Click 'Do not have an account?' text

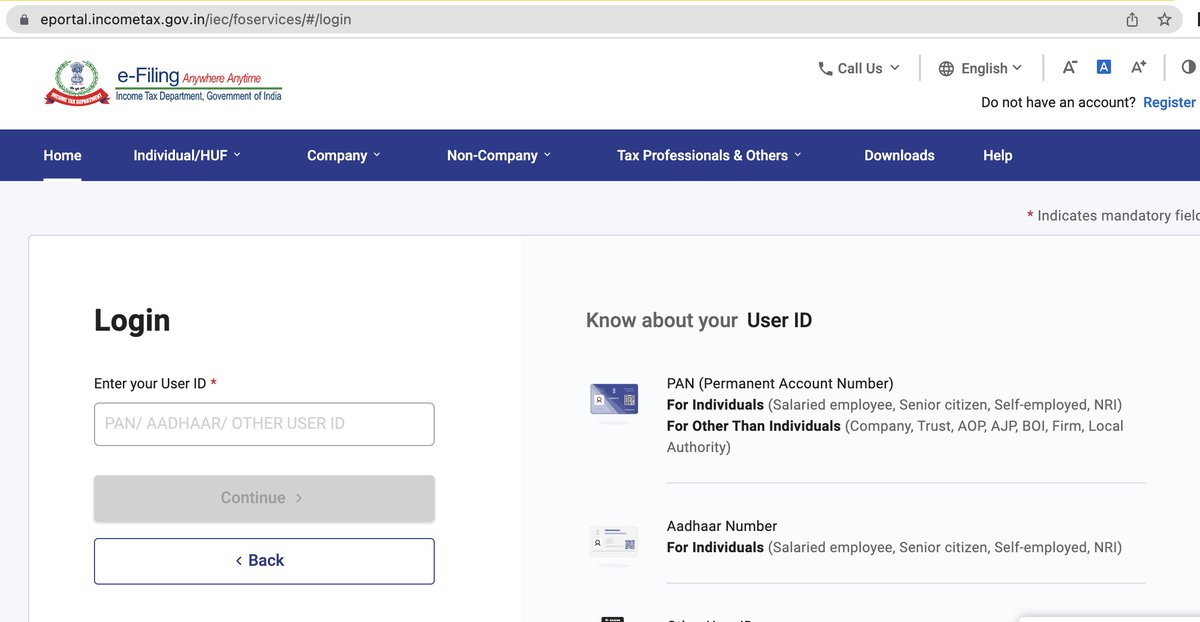coord(1058,102)
